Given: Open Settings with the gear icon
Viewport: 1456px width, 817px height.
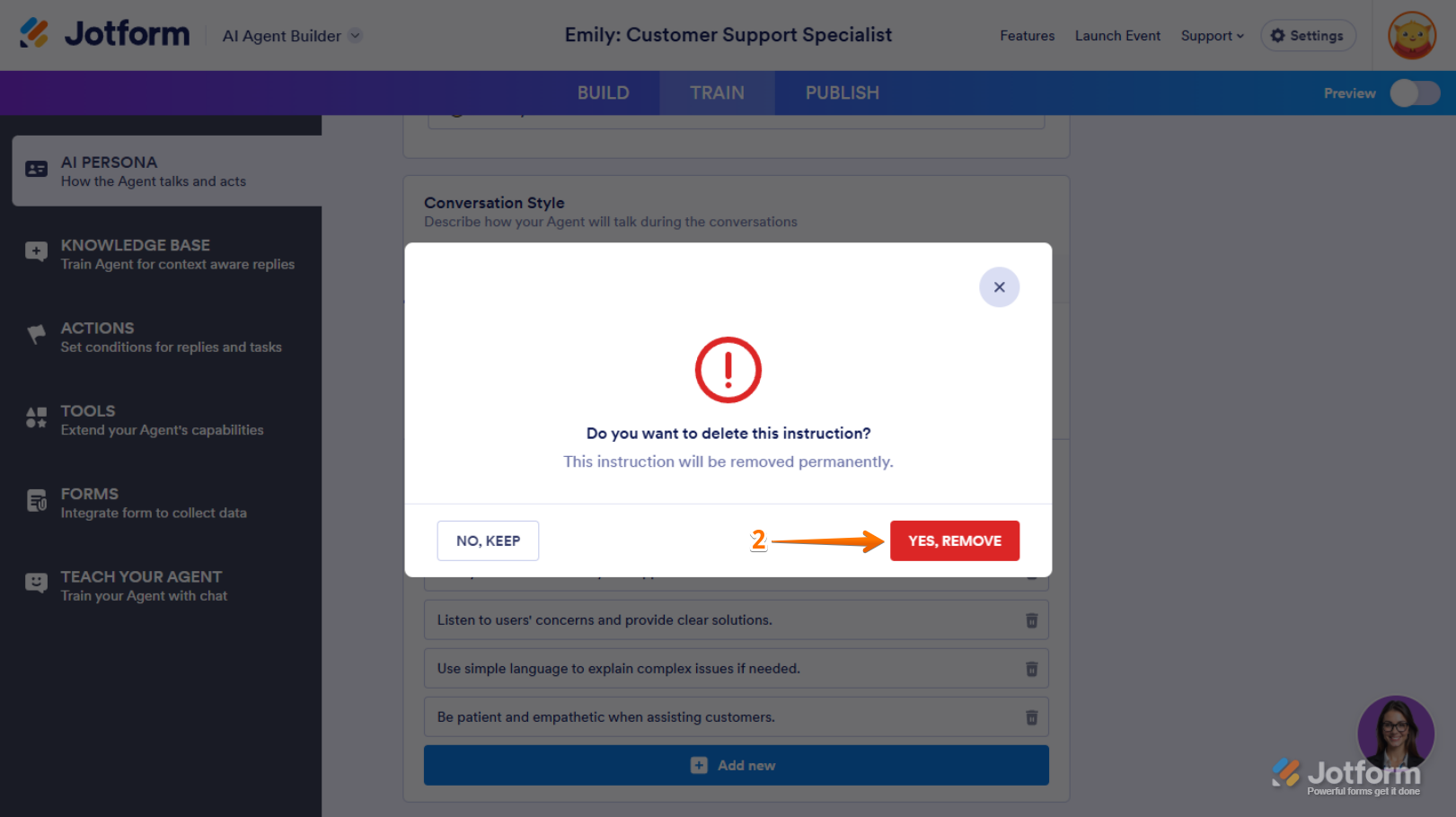Looking at the screenshot, I should click(x=1308, y=36).
